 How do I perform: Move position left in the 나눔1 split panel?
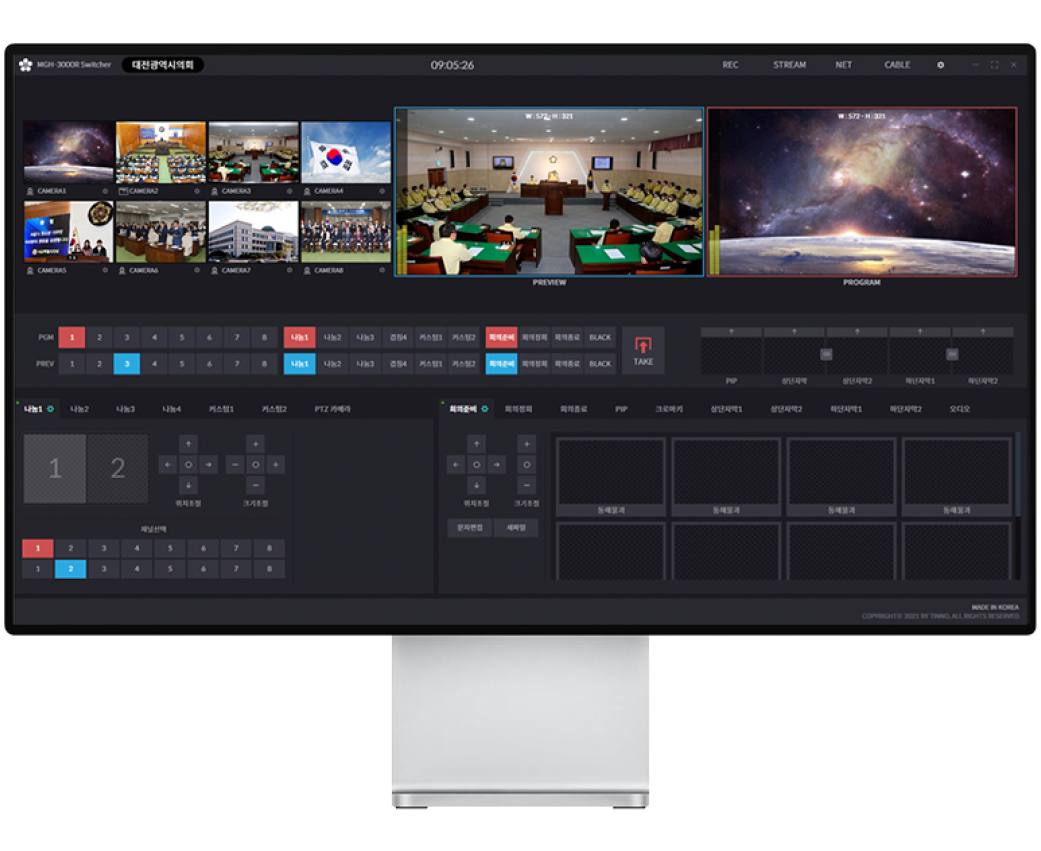tap(168, 465)
